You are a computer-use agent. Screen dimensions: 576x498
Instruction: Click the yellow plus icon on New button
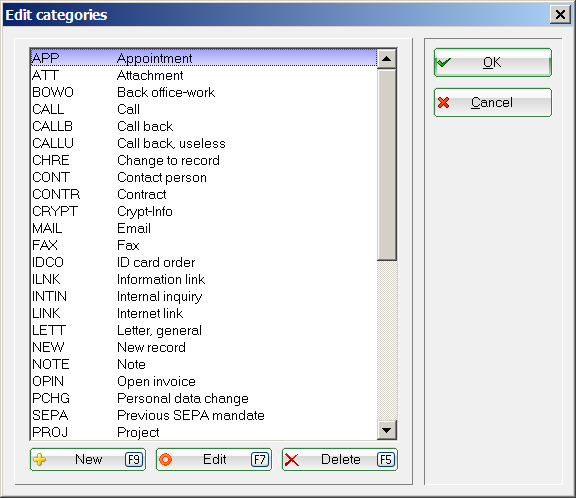[40, 459]
